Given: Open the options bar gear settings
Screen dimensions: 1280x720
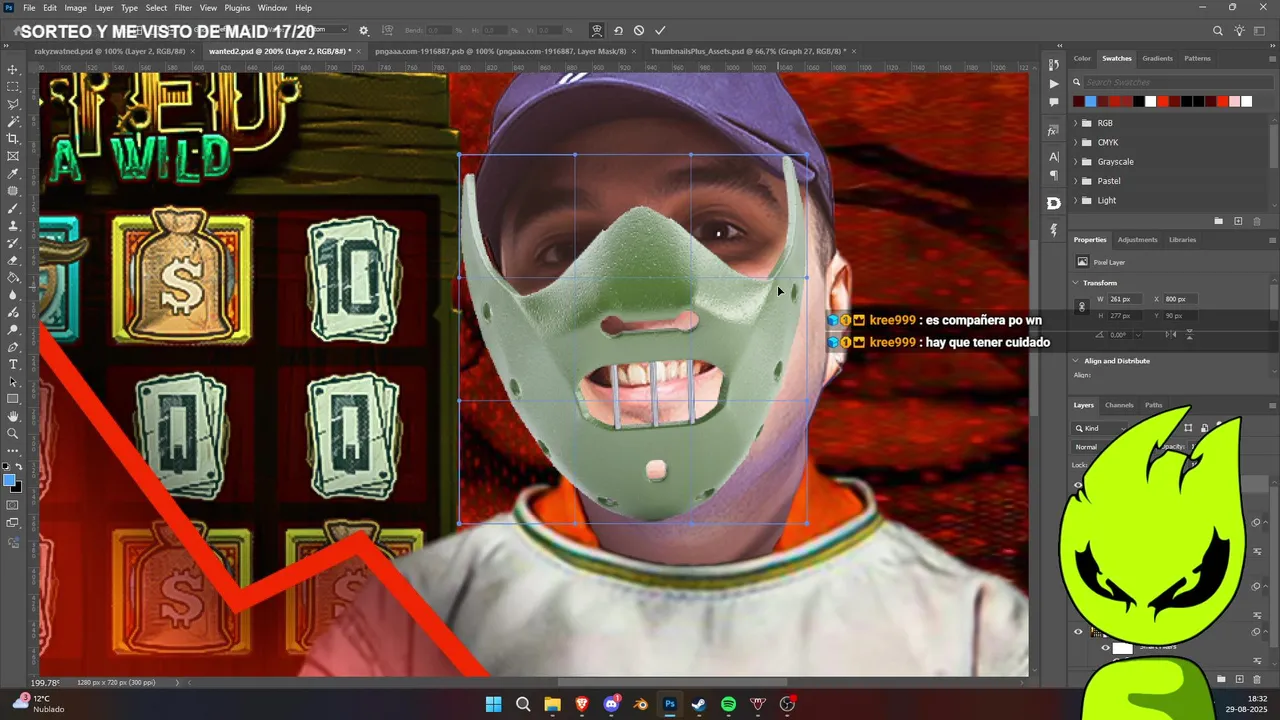Looking at the screenshot, I should click(x=364, y=31).
